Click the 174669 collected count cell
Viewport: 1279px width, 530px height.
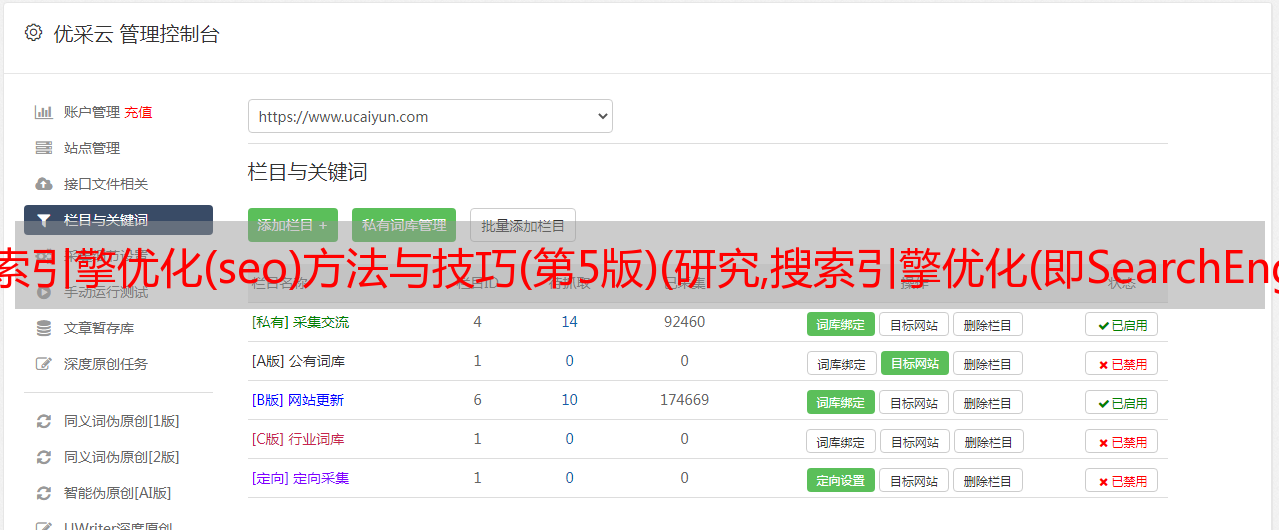[684, 400]
